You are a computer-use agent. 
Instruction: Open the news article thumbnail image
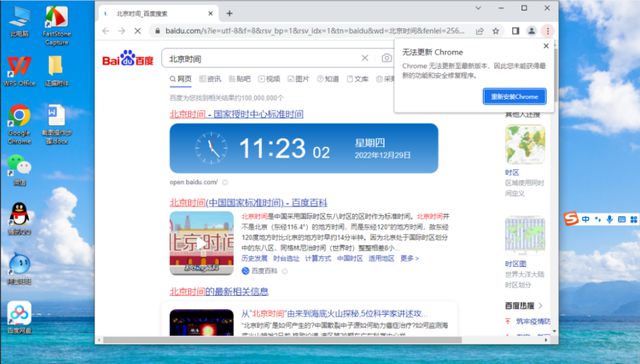coord(202,322)
